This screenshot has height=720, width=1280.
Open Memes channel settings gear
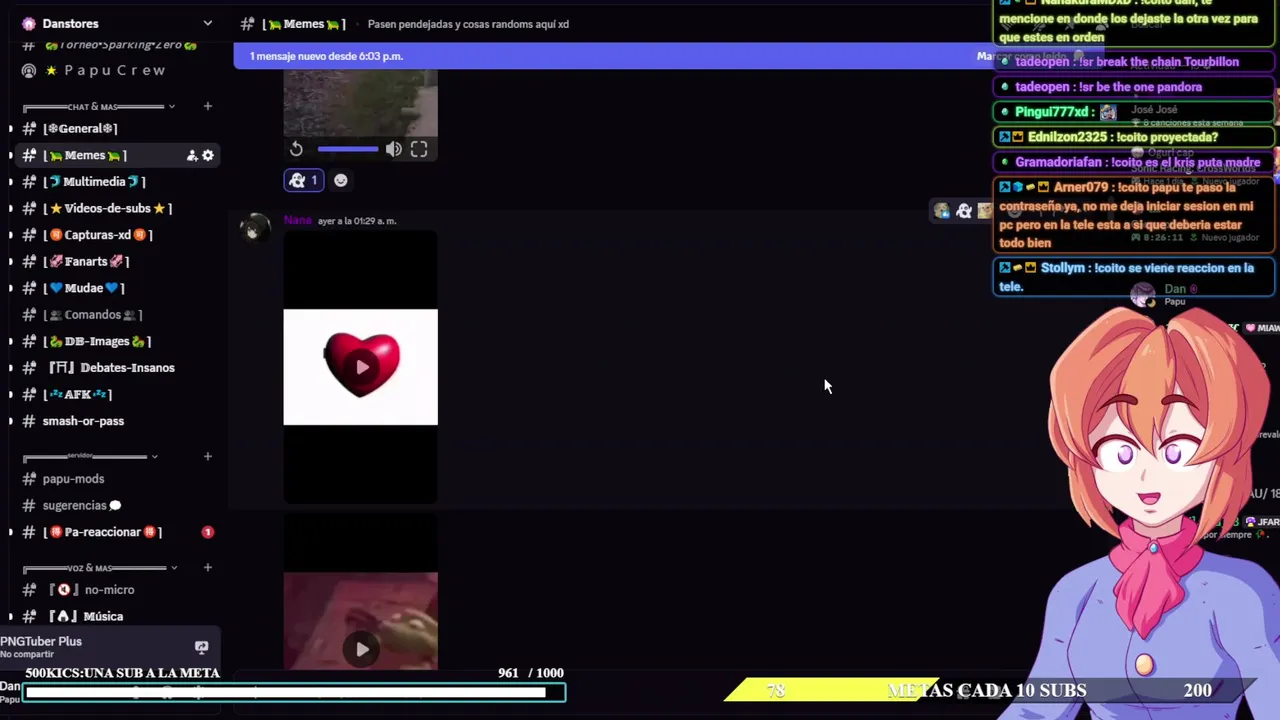point(208,155)
